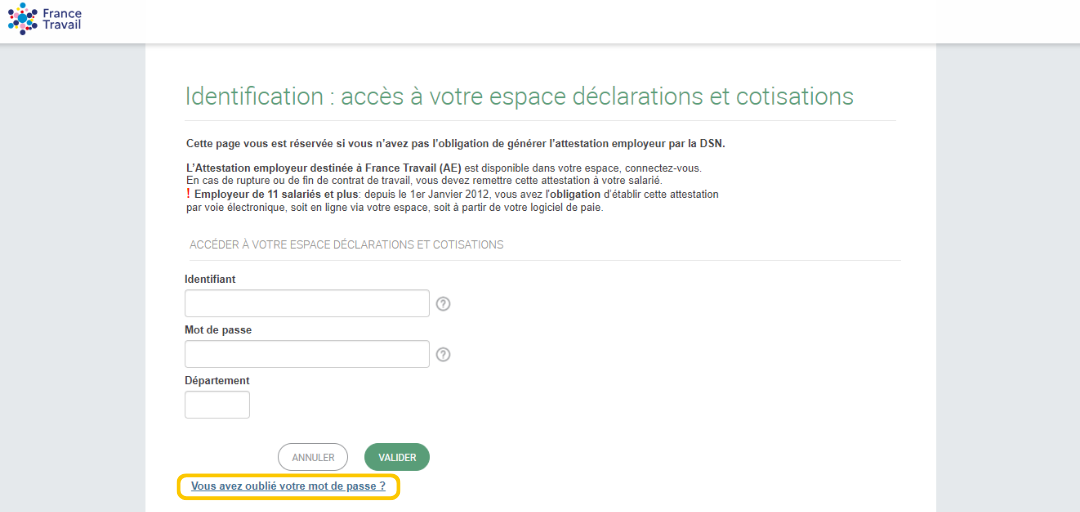The image size is (1080, 512).
Task: Click the 'Mot de passe' field label
Action: [x=218, y=330]
